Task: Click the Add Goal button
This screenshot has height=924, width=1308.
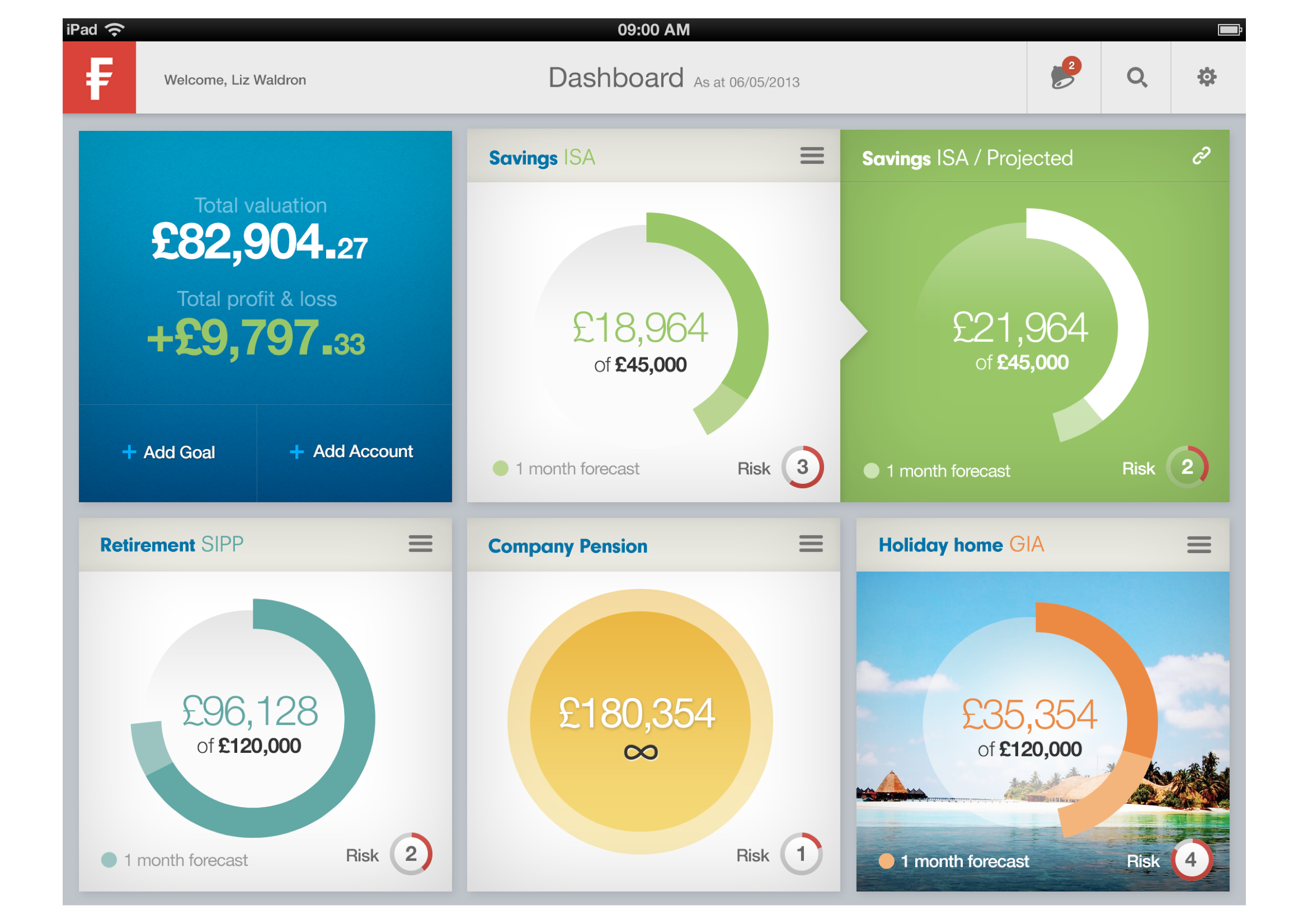Action: 168,452
